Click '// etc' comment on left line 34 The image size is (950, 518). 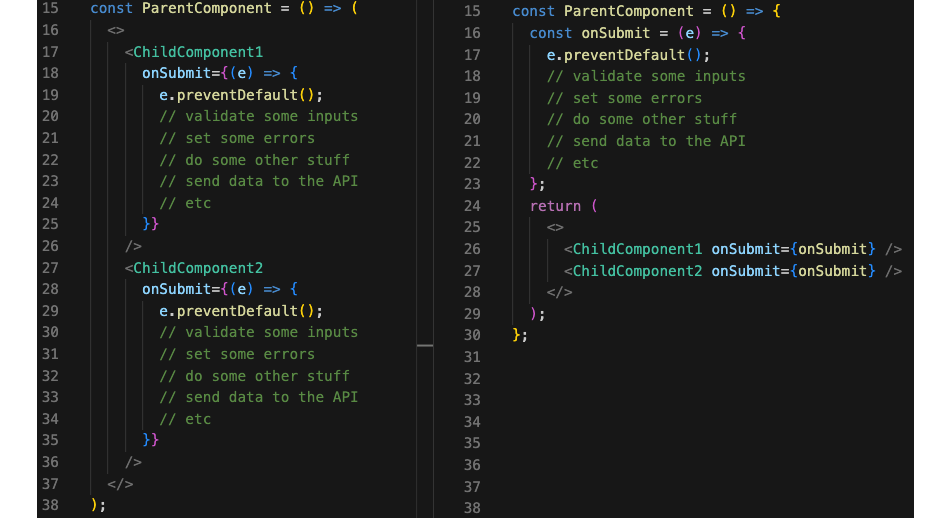pos(185,419)
